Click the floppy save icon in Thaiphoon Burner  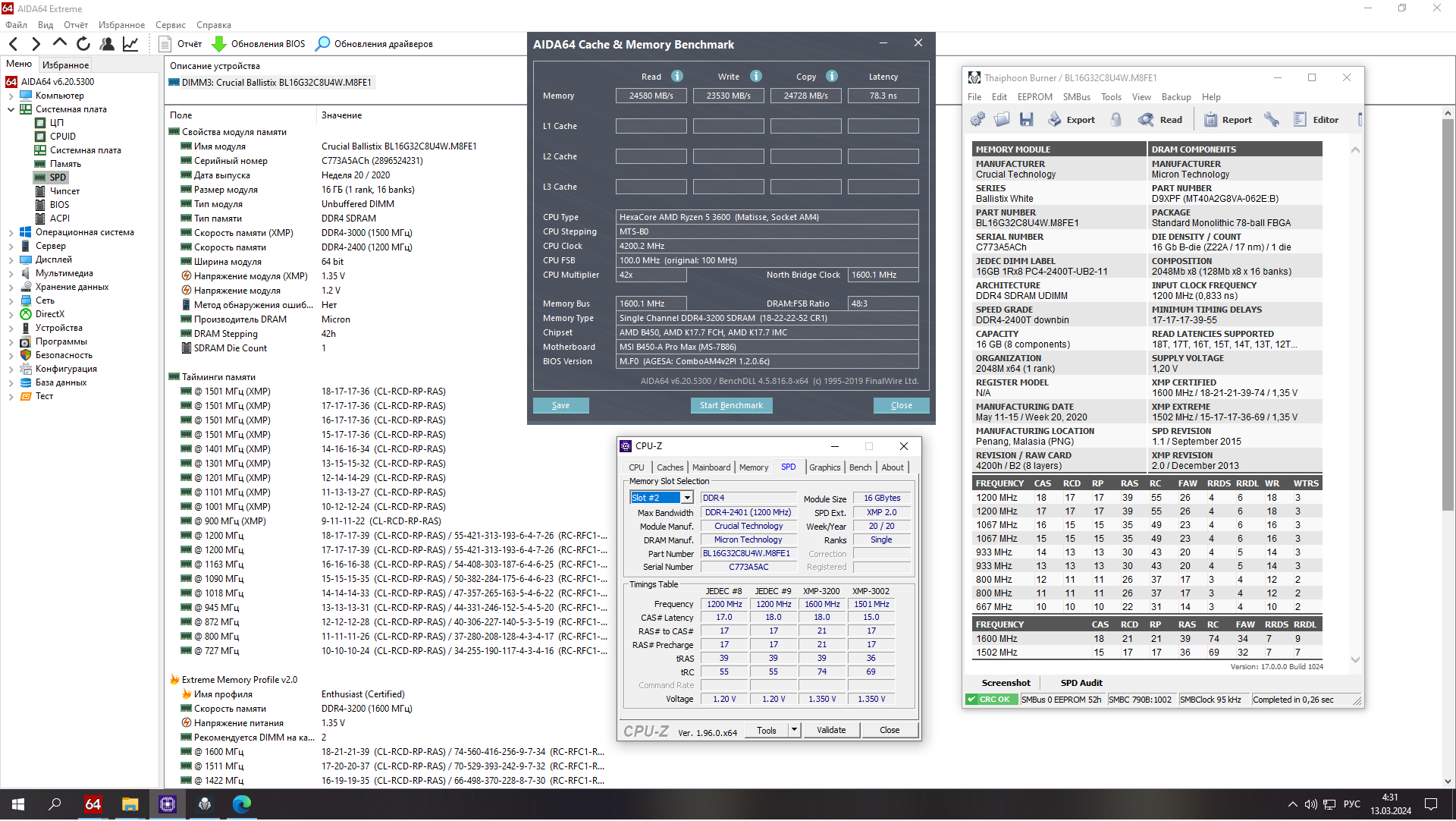click(x=1027, y=120)
